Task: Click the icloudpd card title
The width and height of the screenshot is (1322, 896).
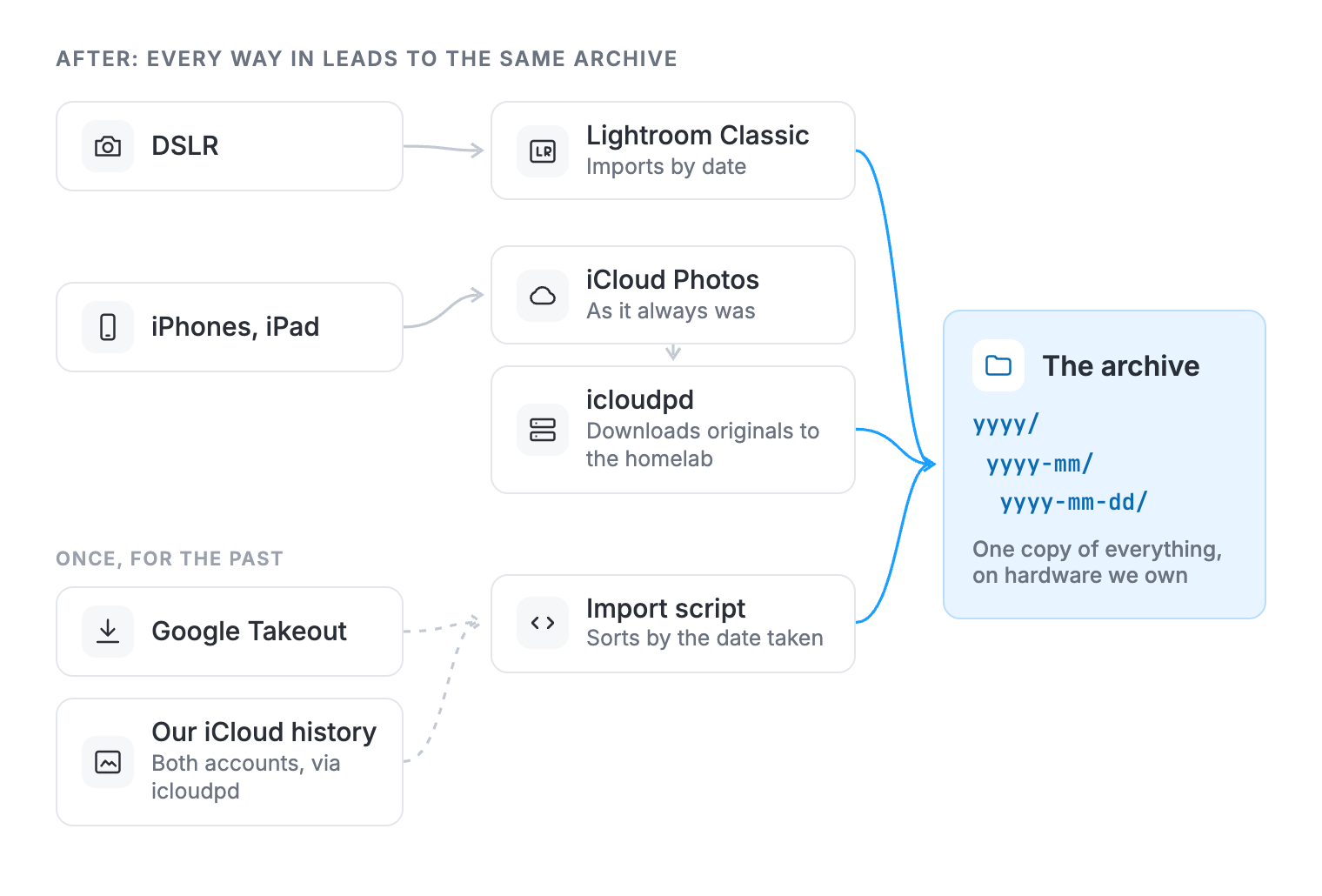Action: coord(640,400)
